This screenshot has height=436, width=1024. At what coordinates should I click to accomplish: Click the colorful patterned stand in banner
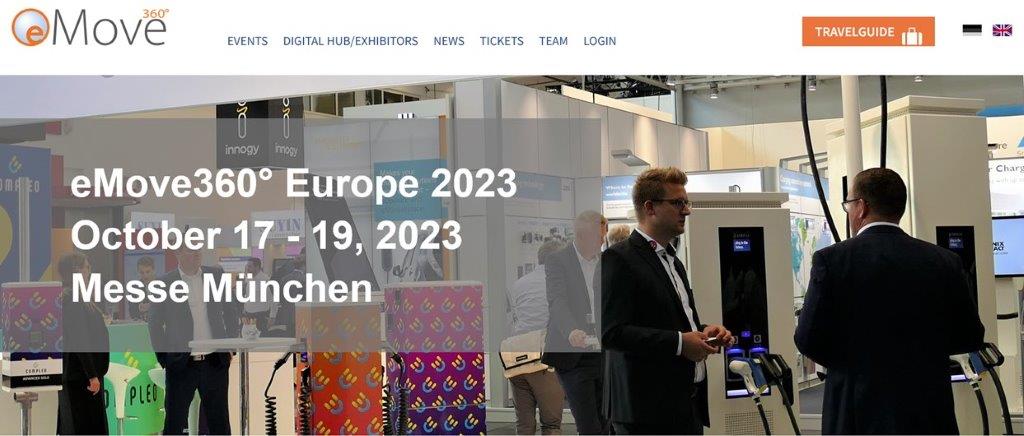[434, 358]
